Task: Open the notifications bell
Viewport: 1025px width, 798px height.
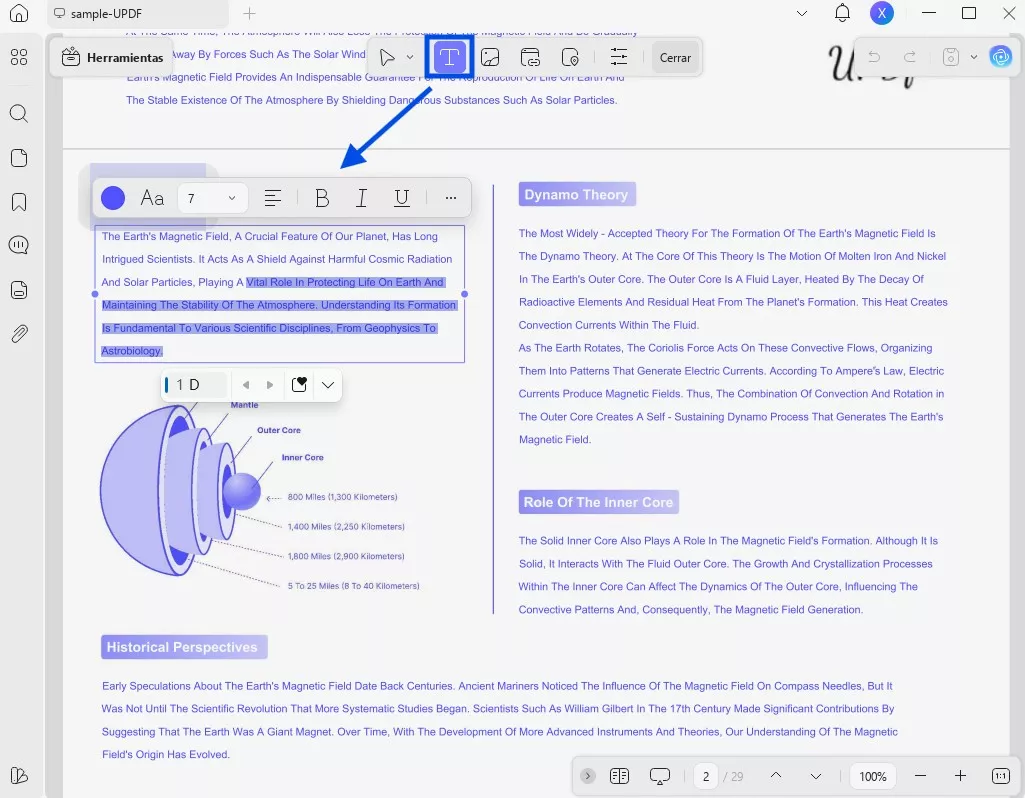Action: [x=842, y=13]
